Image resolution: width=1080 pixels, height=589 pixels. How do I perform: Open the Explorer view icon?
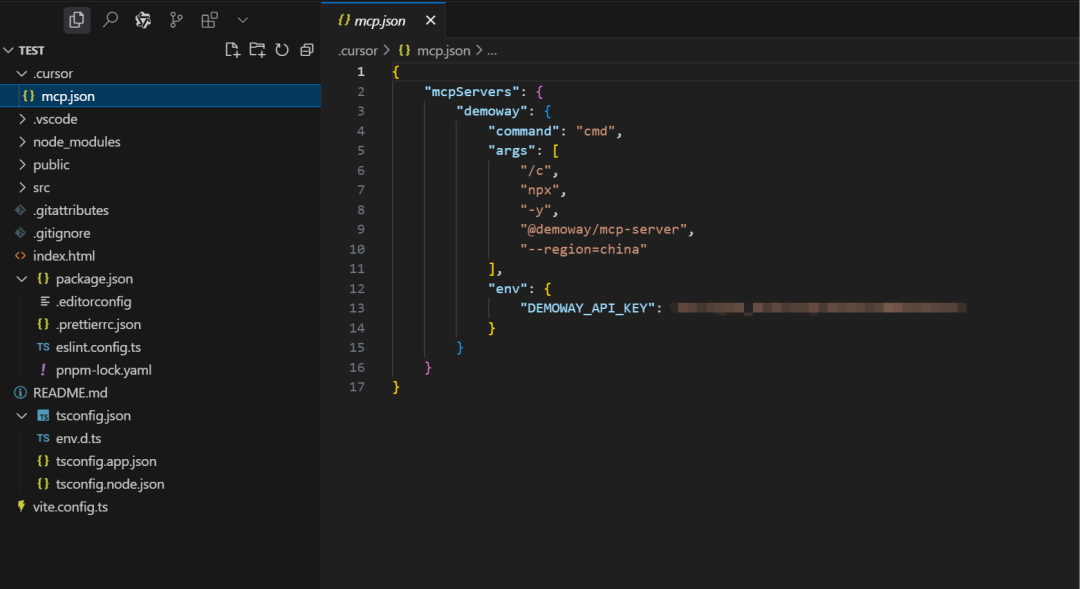tap(77, 20)
